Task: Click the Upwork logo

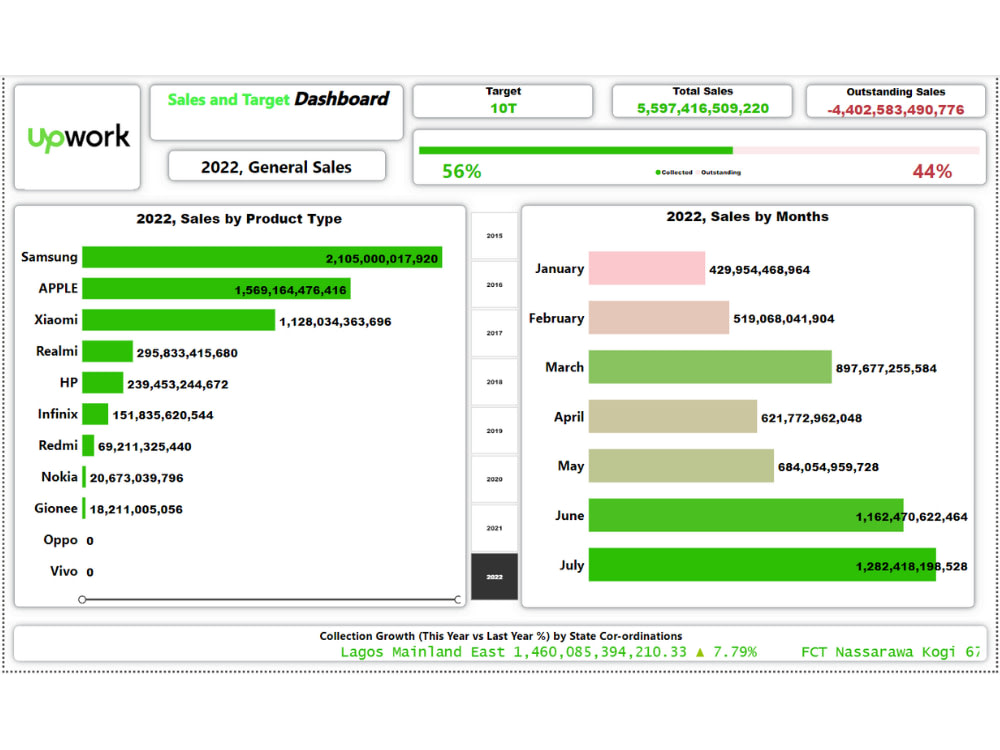Action: pyautogui.click(x=77, y=137)
